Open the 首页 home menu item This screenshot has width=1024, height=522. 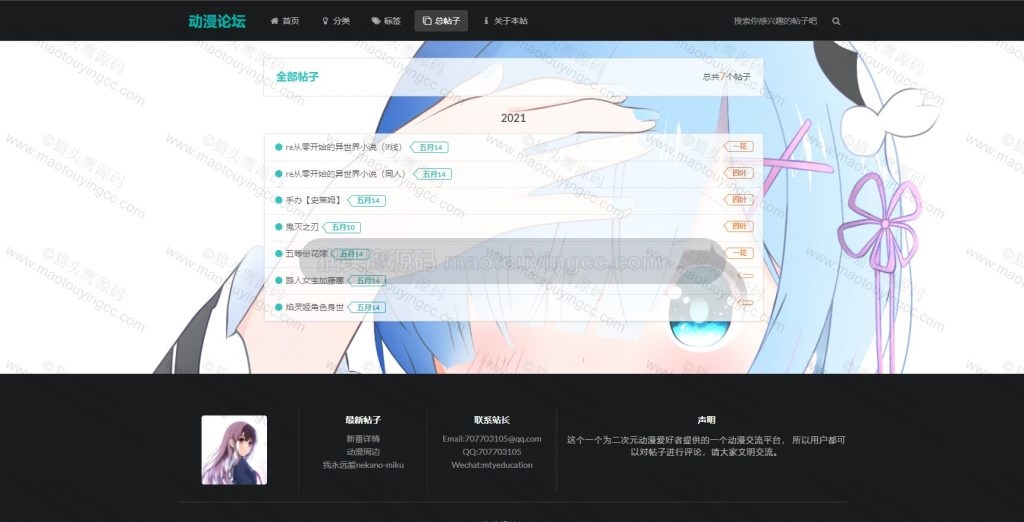tap(285, 21)
